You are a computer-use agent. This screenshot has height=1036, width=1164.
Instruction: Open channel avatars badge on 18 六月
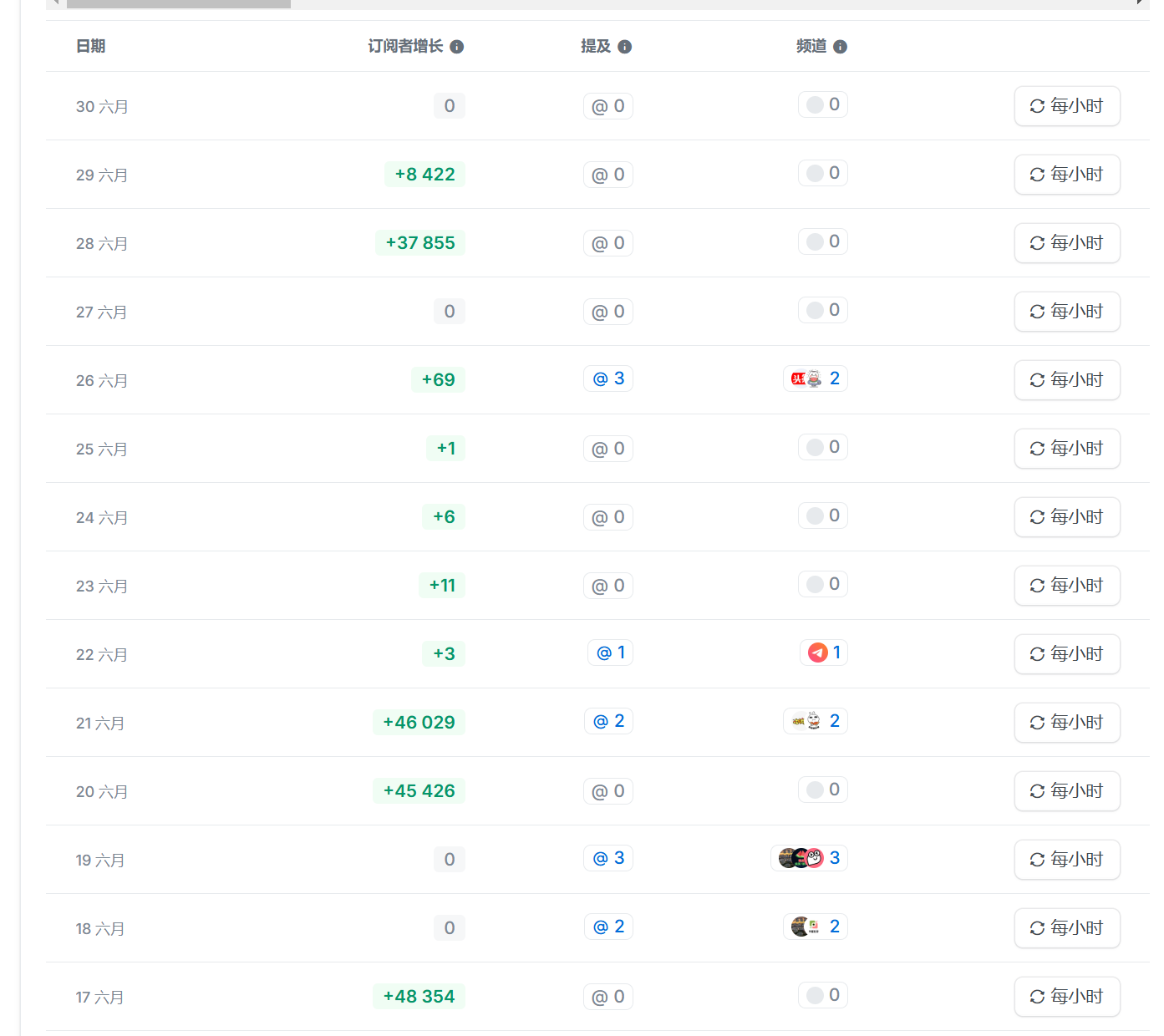pos(816,927)
